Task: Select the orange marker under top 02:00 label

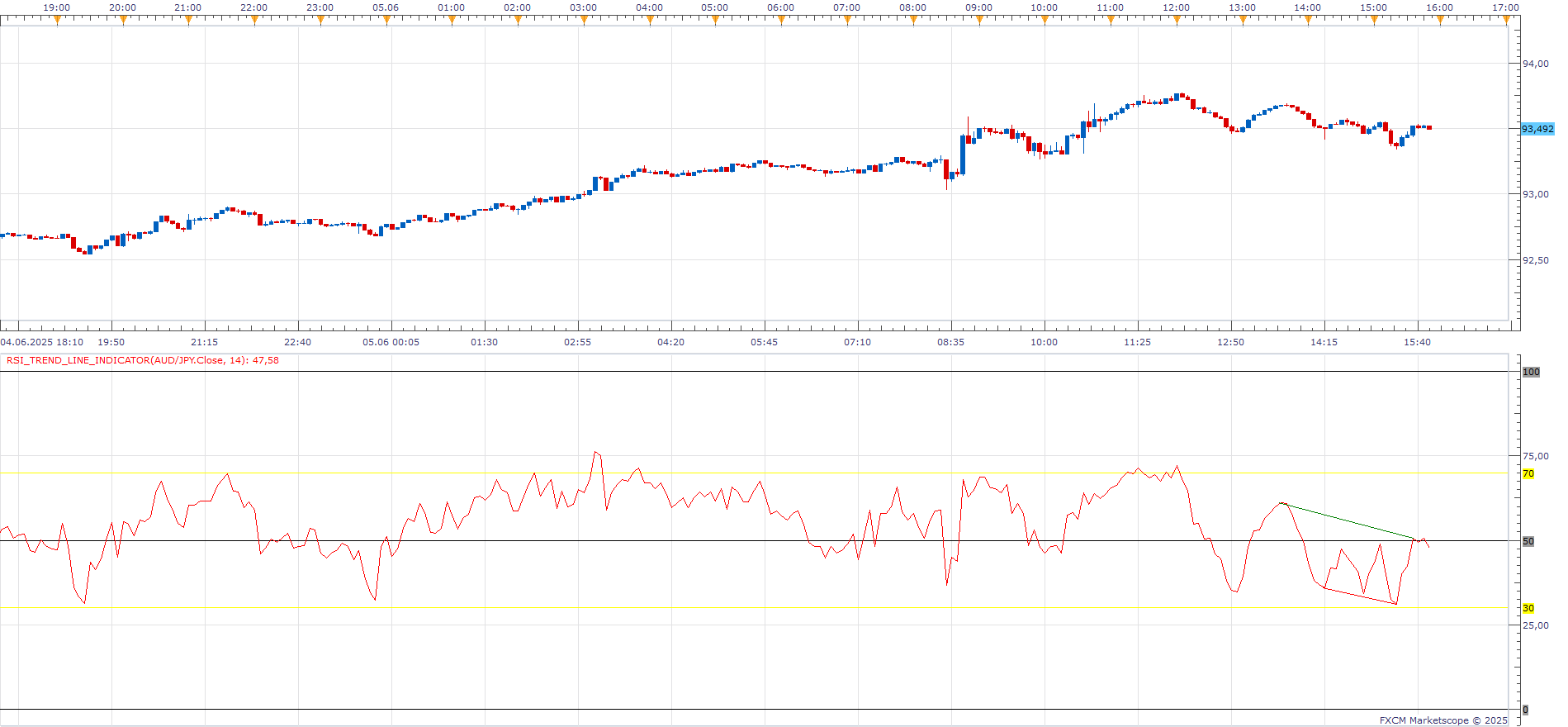Action: tap(518, 21)
